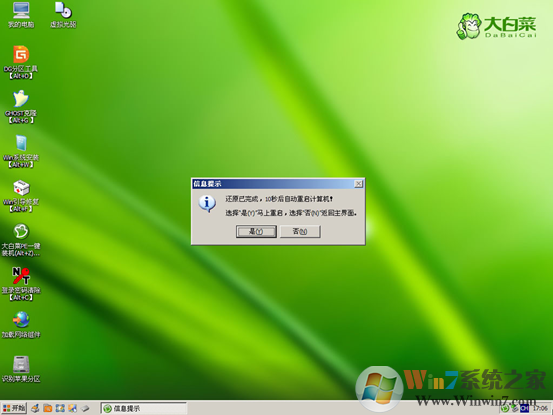Click the first quick launch icon beside 开始
Image resolution: width=553 pixels, height=415 pixels.
pyautogui.click(x=35, y=408)
